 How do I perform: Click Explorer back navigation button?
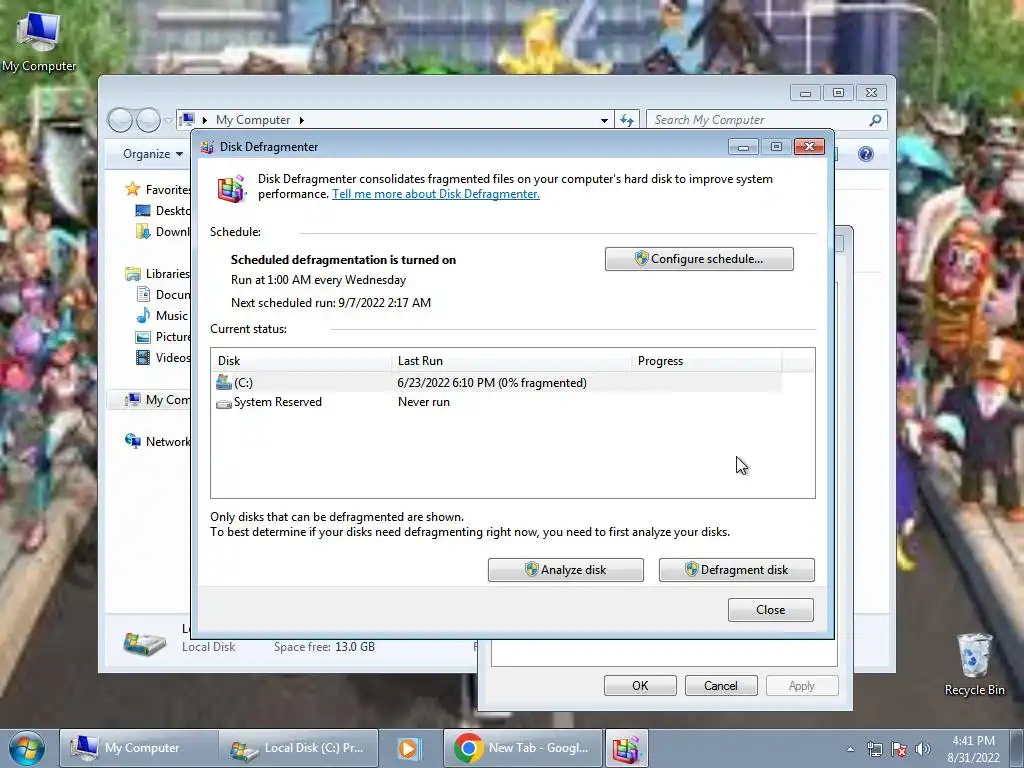point(120,120)
